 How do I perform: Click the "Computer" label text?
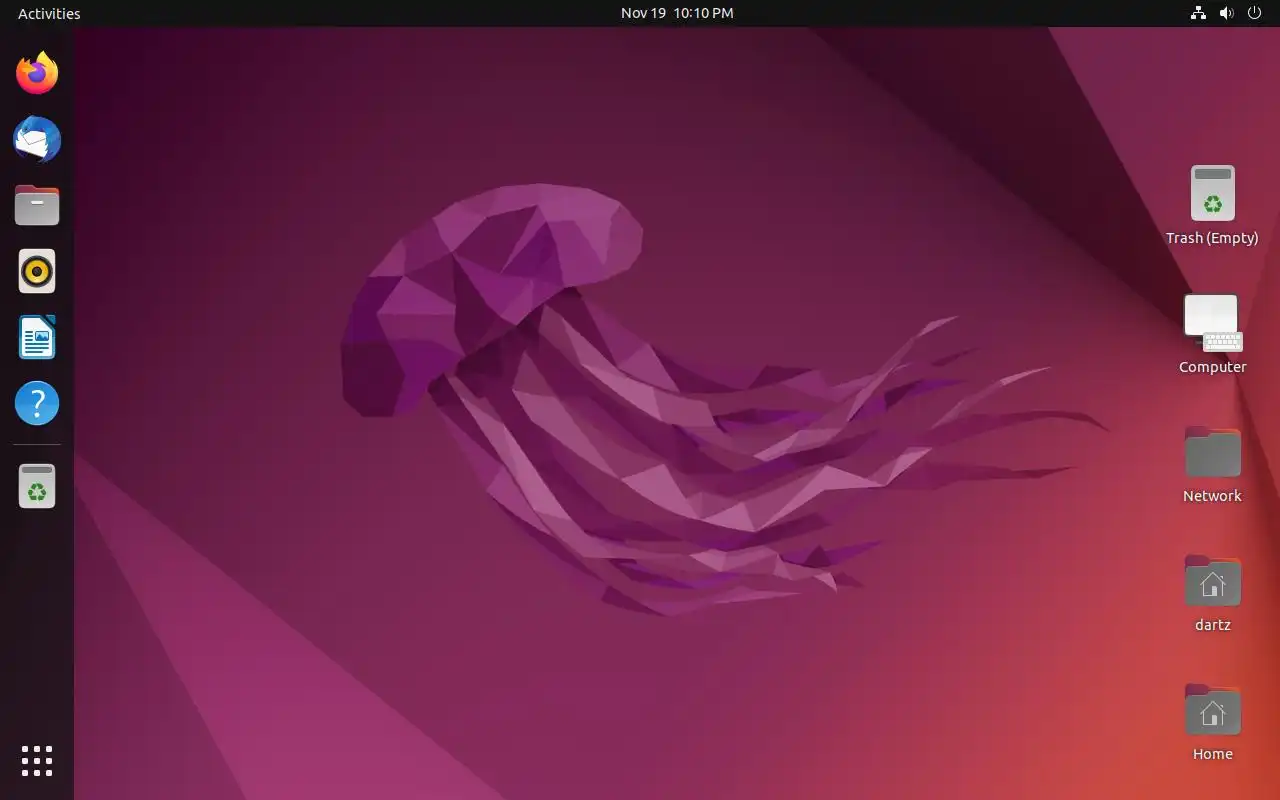pos(1212,367)
